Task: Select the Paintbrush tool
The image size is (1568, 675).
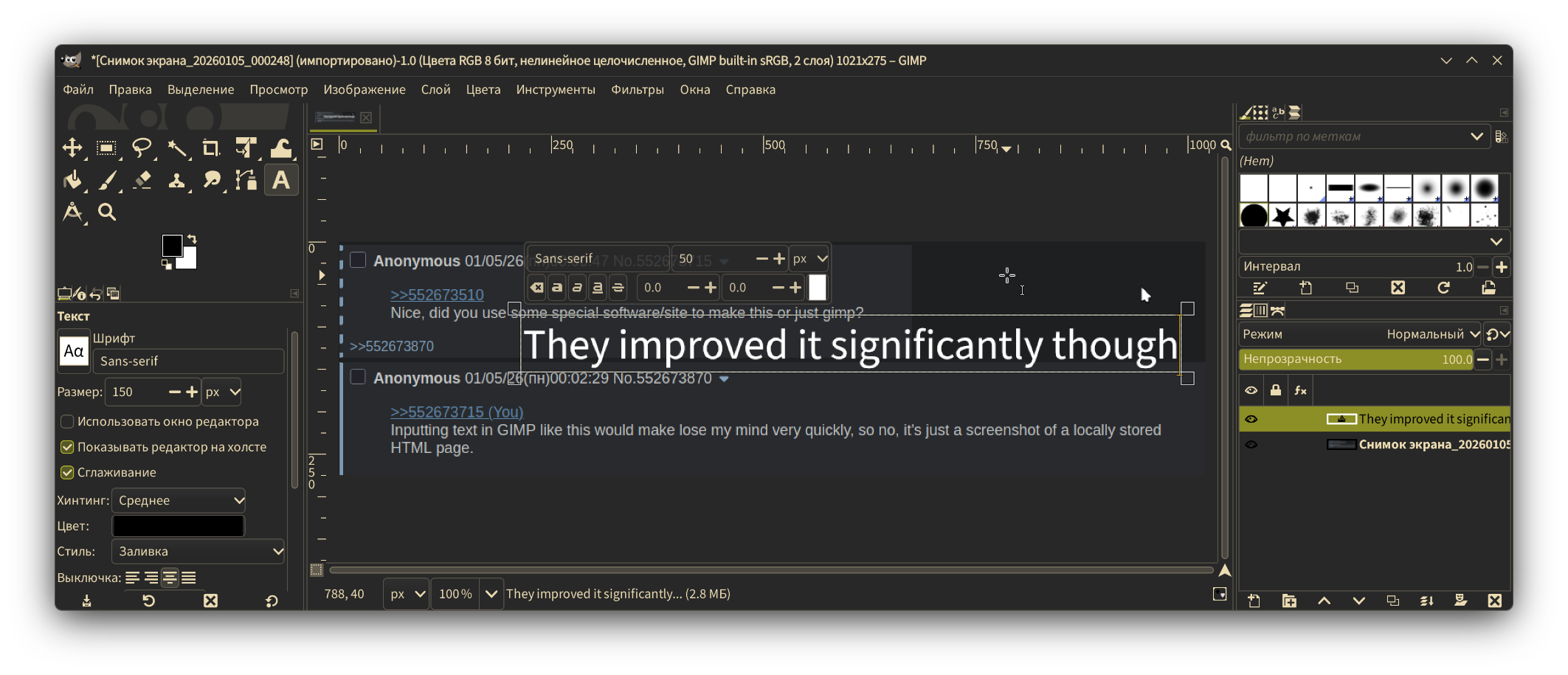Action: pyautogui.click(x=107, y=180)
